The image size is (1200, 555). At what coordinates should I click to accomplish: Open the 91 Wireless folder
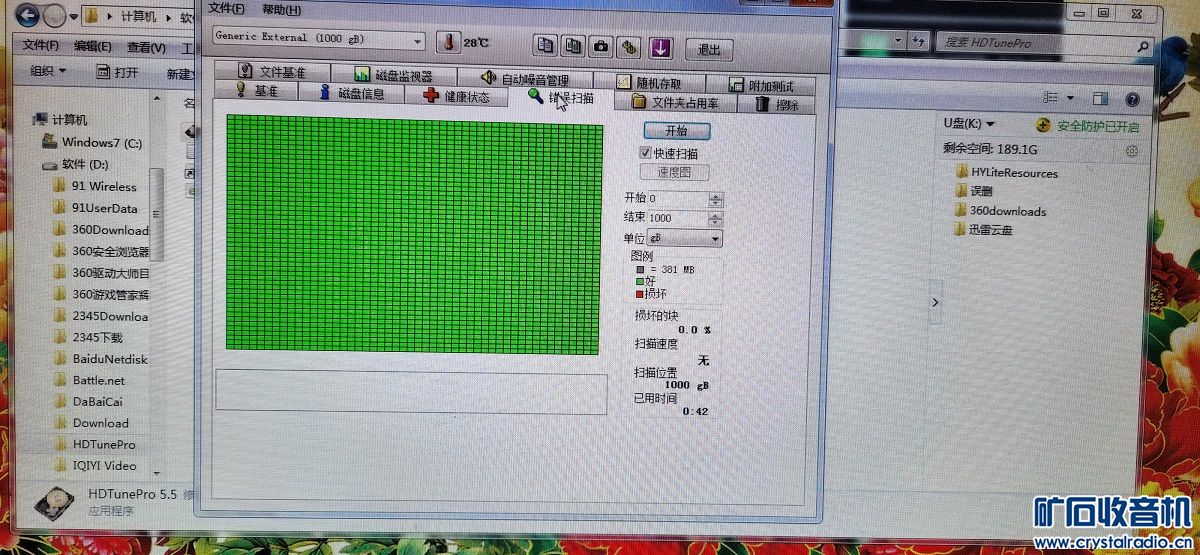click(95, 186)
